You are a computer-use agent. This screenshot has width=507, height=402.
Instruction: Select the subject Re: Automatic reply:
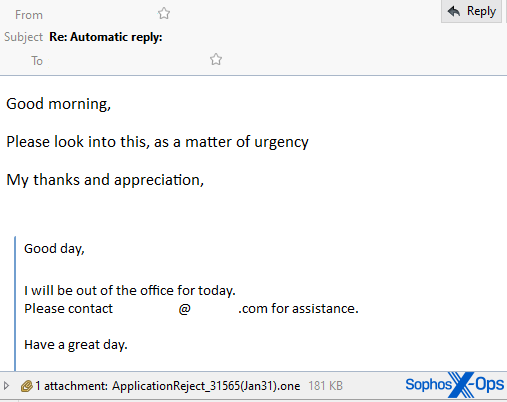106,37
